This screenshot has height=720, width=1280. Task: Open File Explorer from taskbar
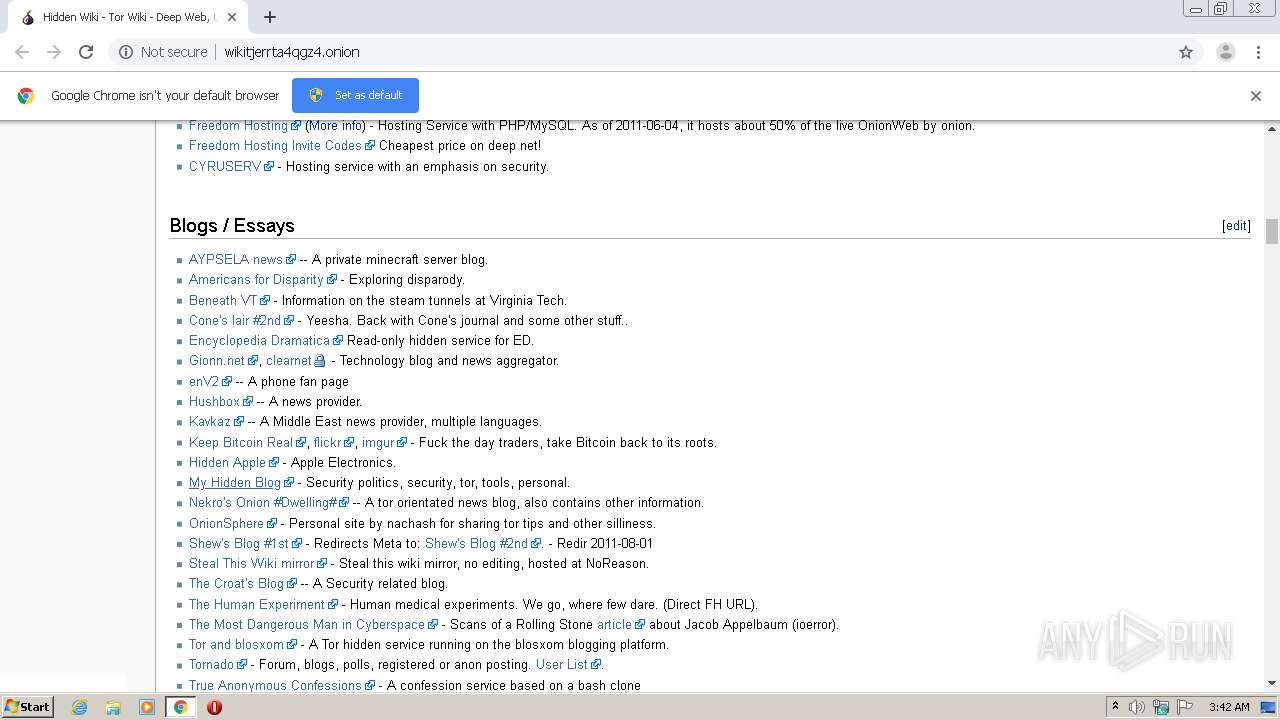(x=113, y=707)
